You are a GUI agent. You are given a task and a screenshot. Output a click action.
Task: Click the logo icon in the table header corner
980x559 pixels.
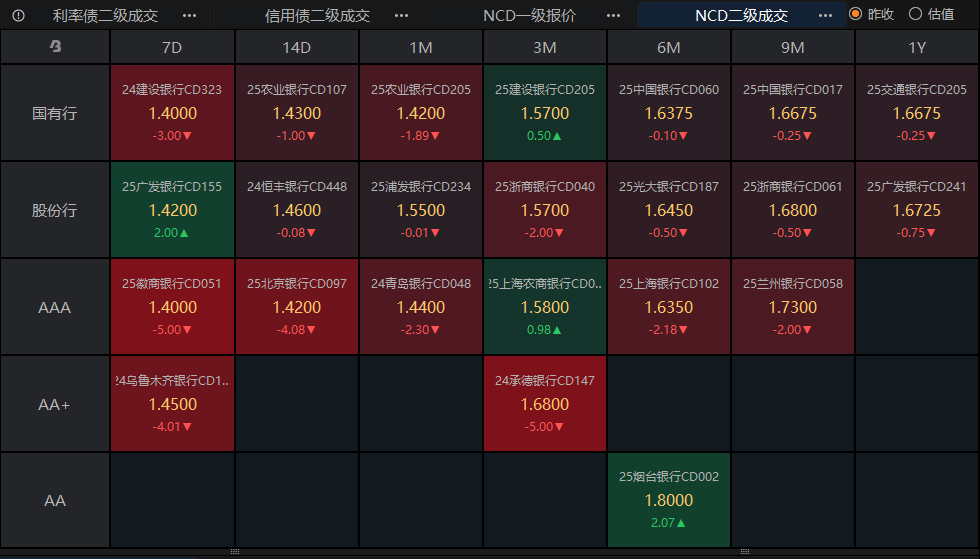click(x=56, y=46)
